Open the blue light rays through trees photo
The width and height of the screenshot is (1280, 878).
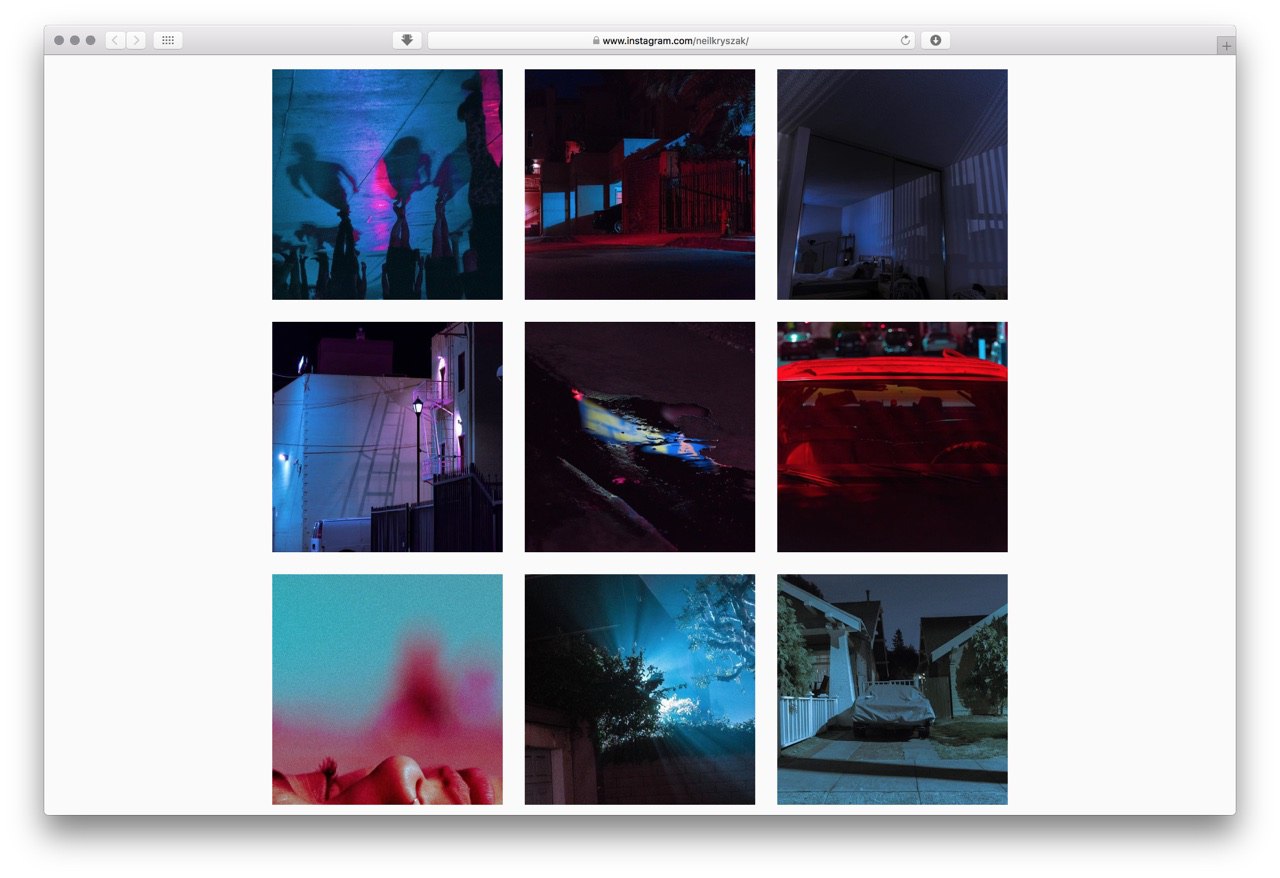tap(640, 689)
